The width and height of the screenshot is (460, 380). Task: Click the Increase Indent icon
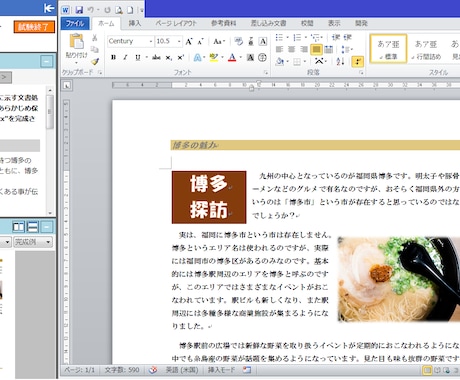347,37
